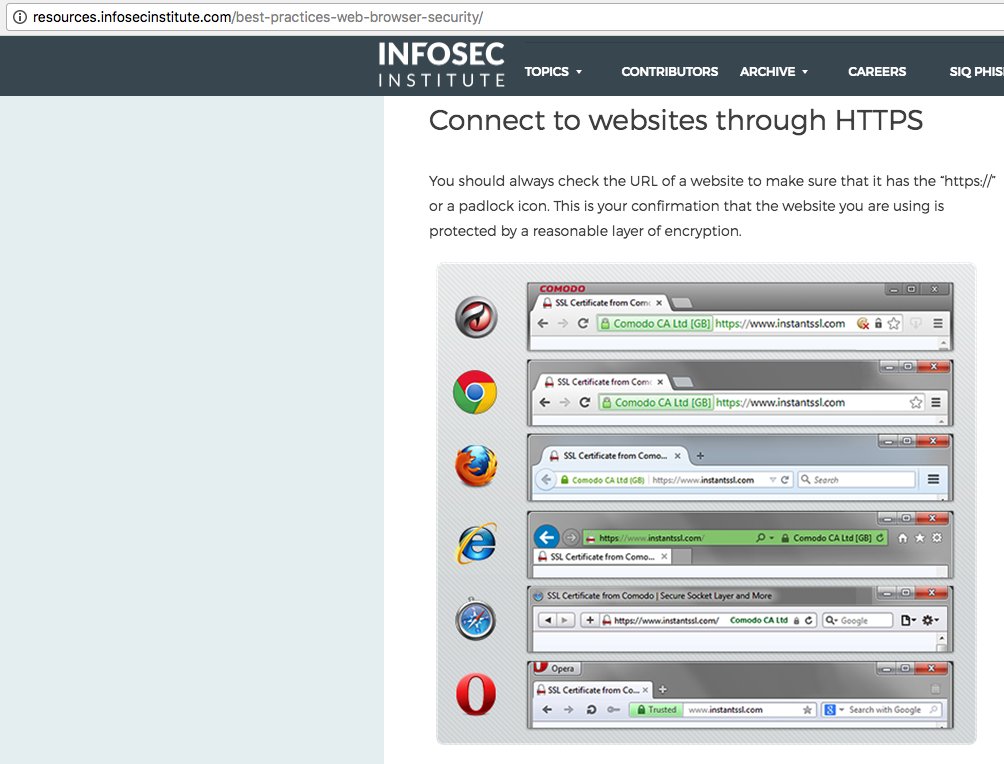The image size is (1004, 764).
Task: Click the Google Chrome logo in image
Action: coord(474,392)
